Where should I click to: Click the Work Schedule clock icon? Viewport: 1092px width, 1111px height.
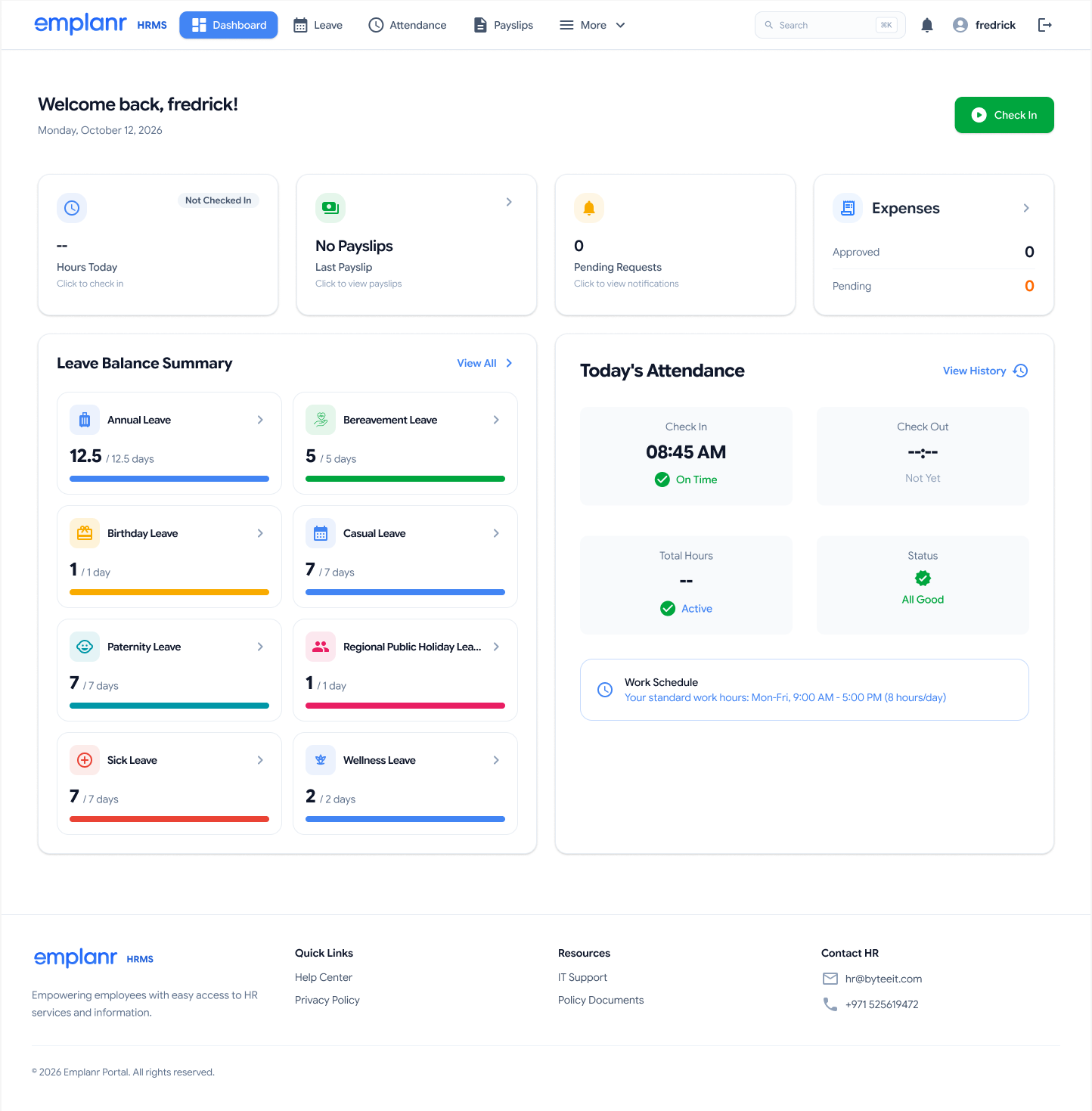605,690
